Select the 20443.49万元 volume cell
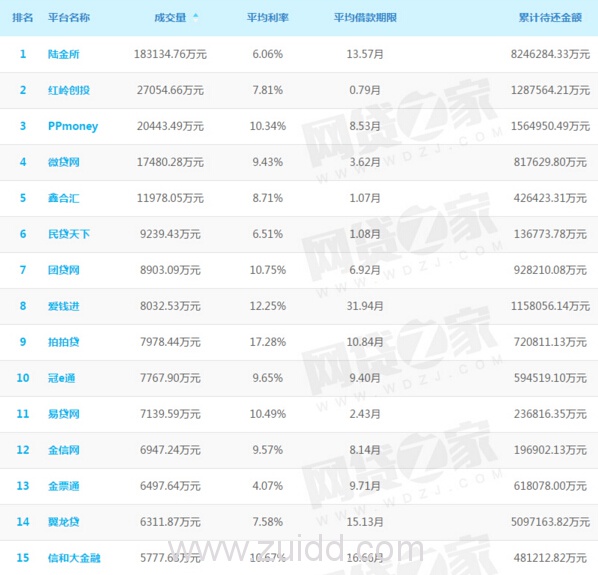Screen dimensions: 598x575 coord(170,126)
